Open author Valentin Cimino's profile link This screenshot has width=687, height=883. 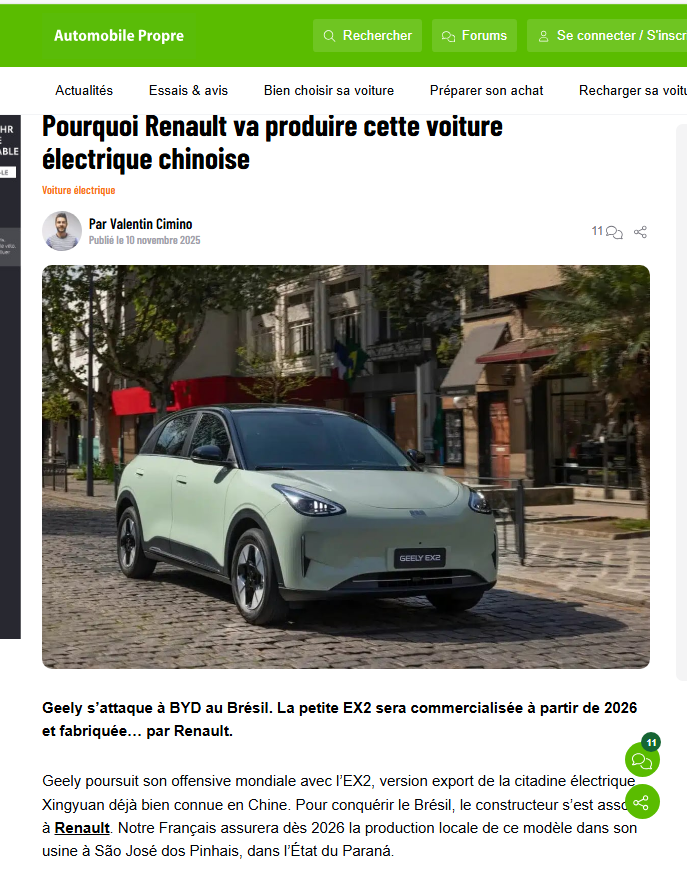point(141,224)
